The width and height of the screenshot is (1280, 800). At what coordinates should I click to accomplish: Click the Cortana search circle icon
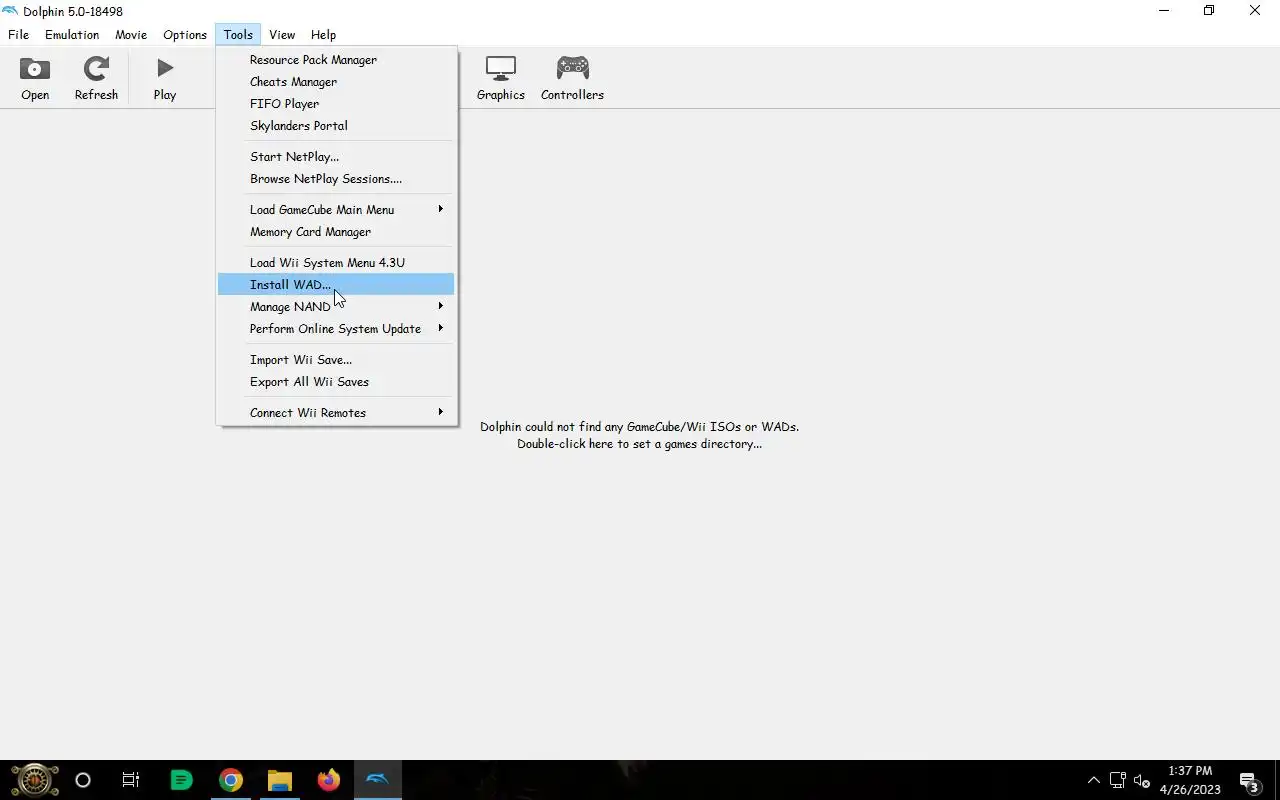83,780
